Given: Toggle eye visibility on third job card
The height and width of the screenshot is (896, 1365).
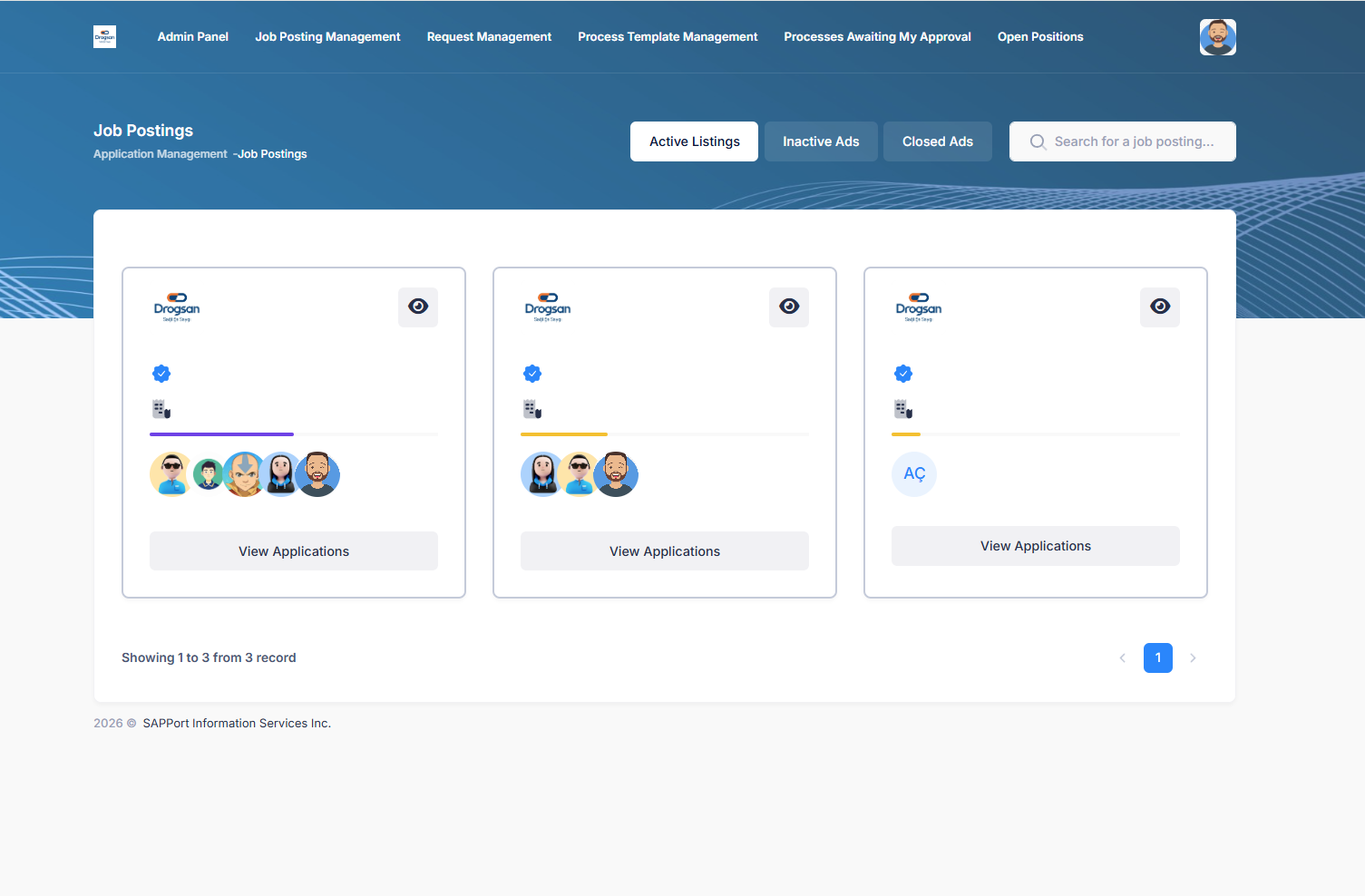Looking at the screenshot, I should pyautogui.click(x=1160, y=307).
